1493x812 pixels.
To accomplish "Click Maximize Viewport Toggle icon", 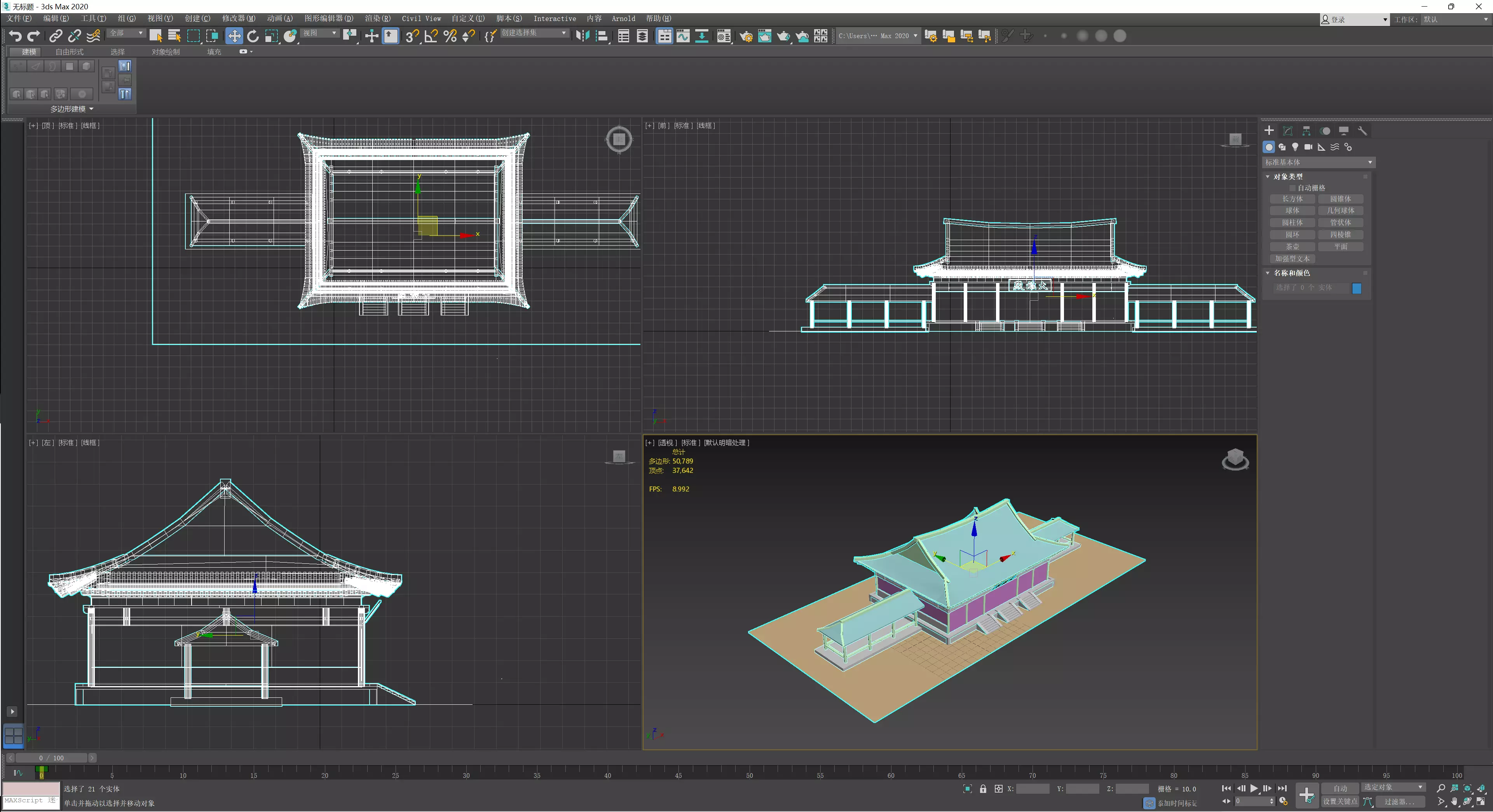I will tap(1480, 802).
